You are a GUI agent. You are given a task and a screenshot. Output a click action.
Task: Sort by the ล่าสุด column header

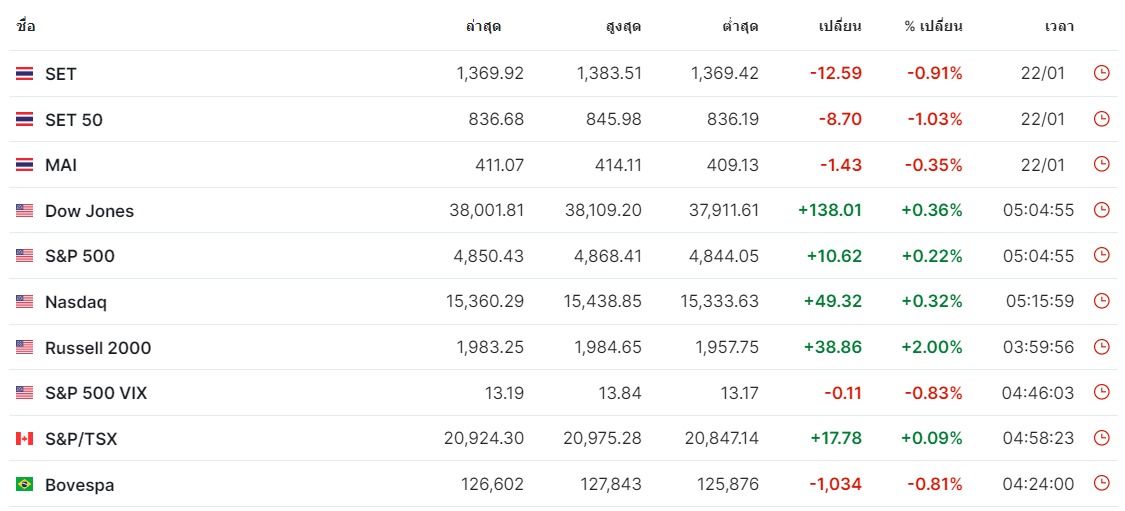coord(483,27)
